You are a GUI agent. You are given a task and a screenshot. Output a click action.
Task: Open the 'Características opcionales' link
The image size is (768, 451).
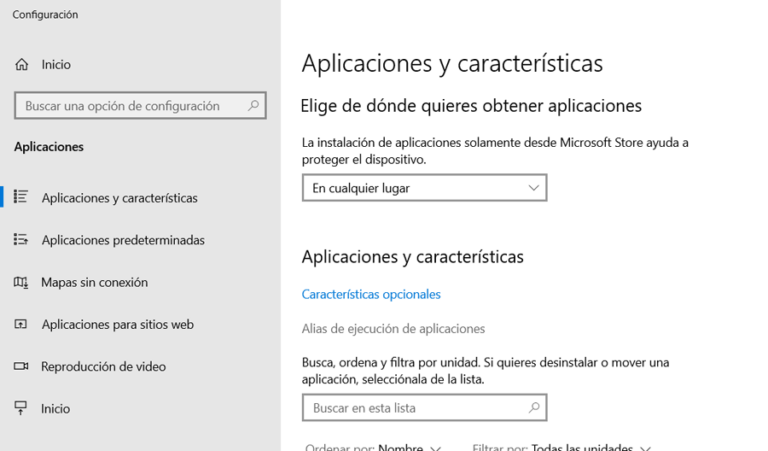coord(371,294)
